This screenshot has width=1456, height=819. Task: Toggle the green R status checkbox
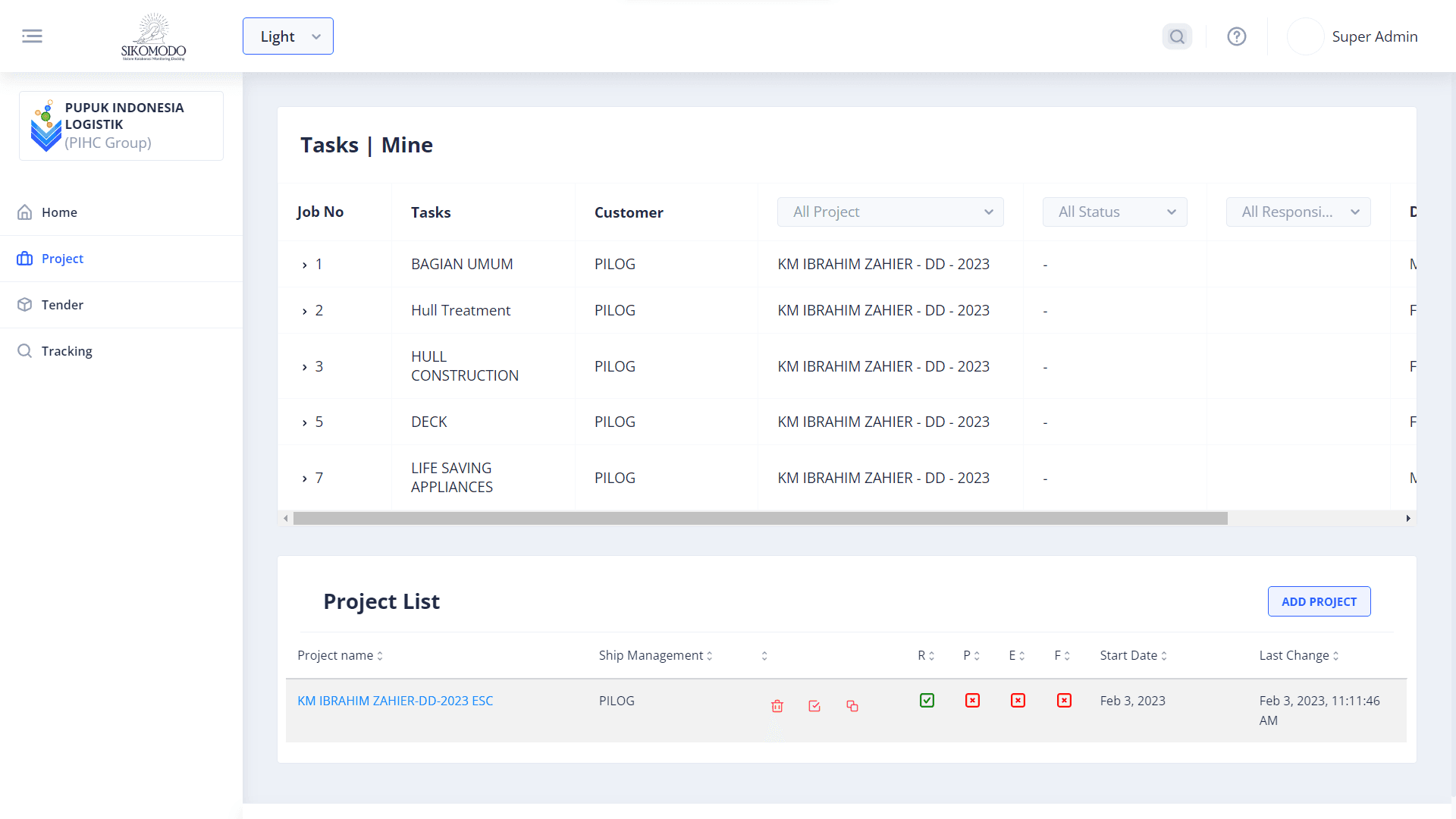(927, 701)
